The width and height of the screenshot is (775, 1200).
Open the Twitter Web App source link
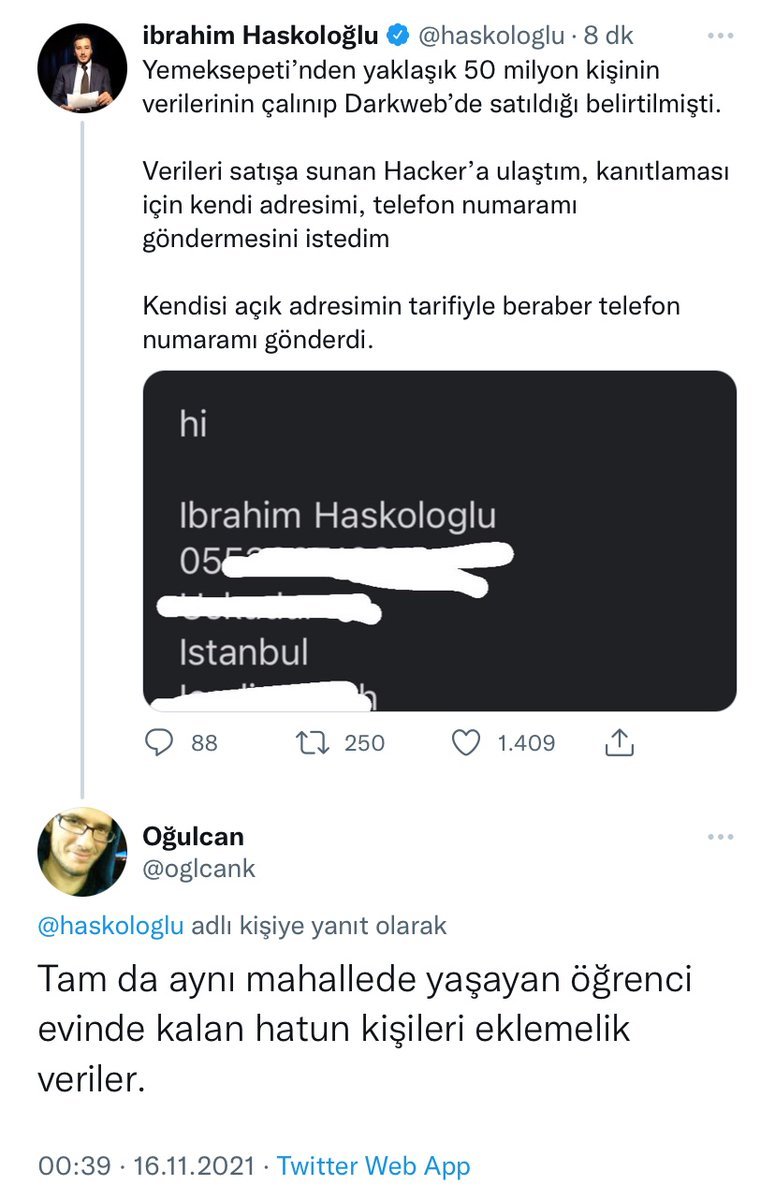point(373,1165)
